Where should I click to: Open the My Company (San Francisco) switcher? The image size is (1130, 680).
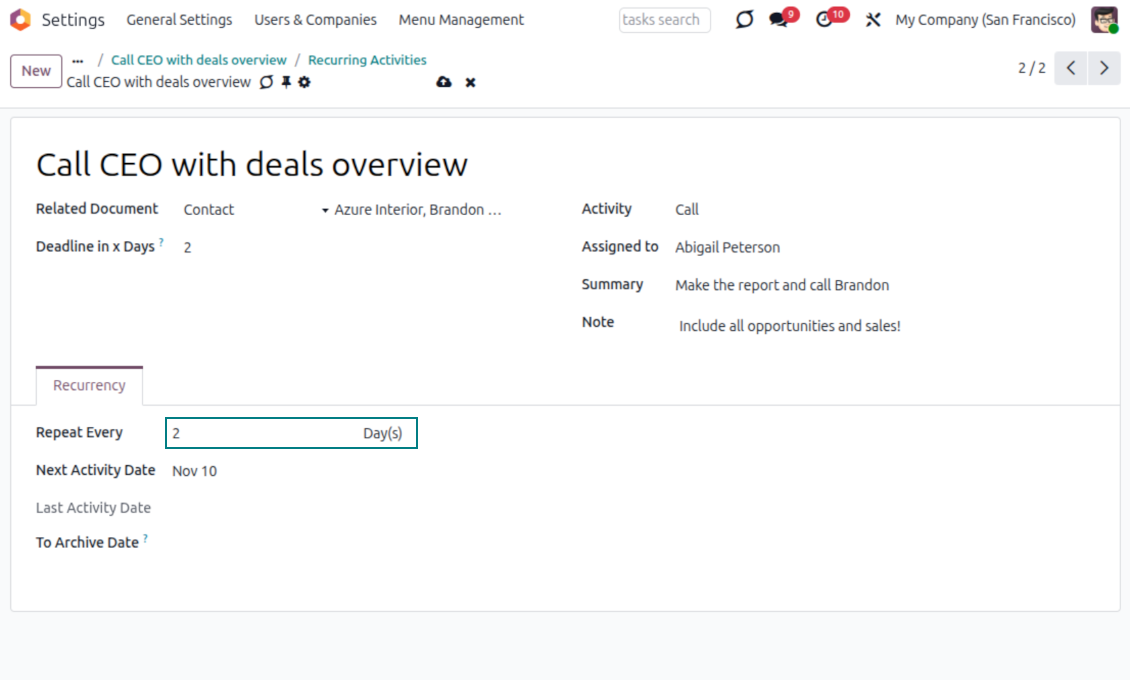[x=985, y=20]
